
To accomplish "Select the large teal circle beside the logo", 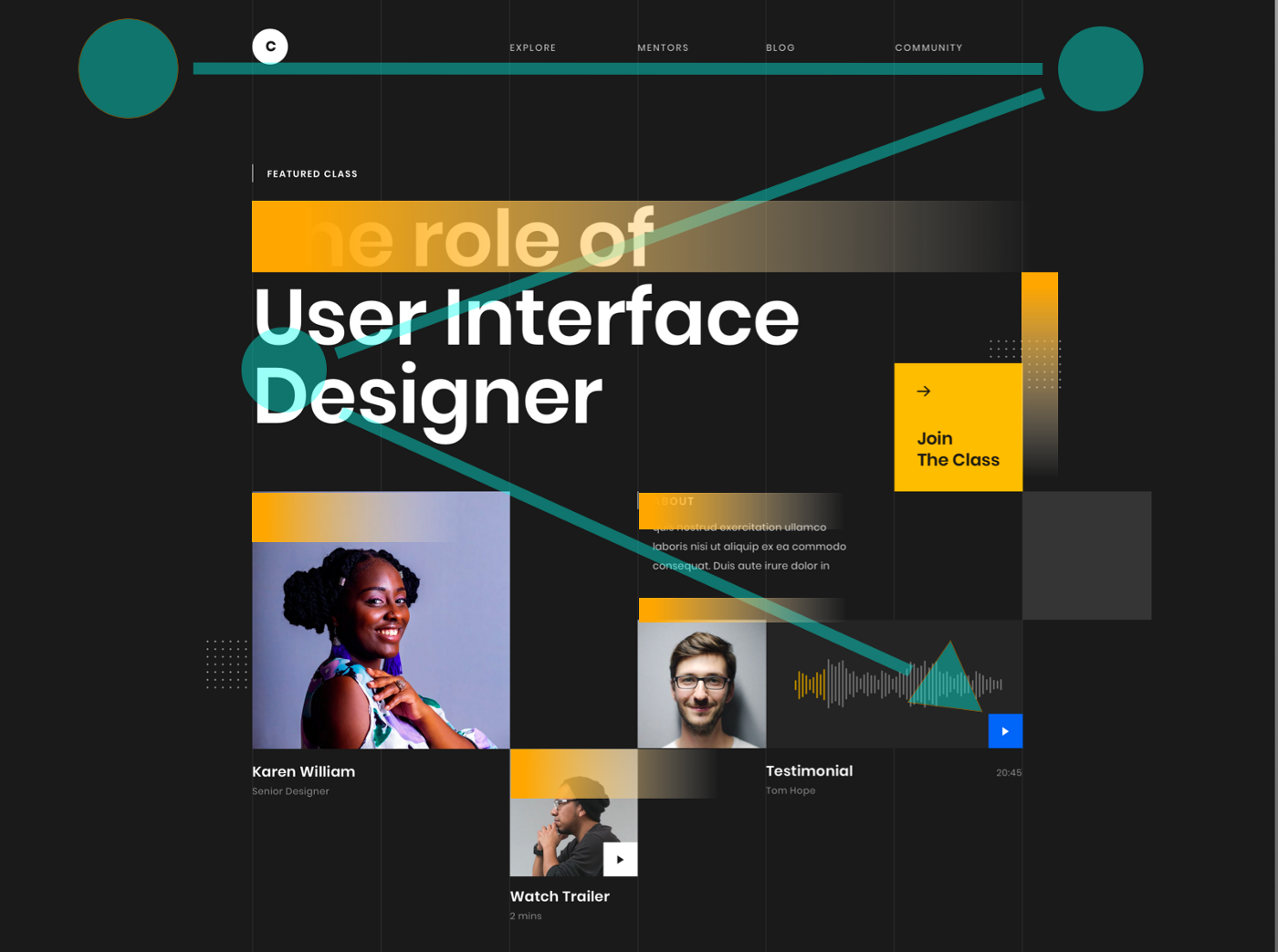I will point(128,68).
